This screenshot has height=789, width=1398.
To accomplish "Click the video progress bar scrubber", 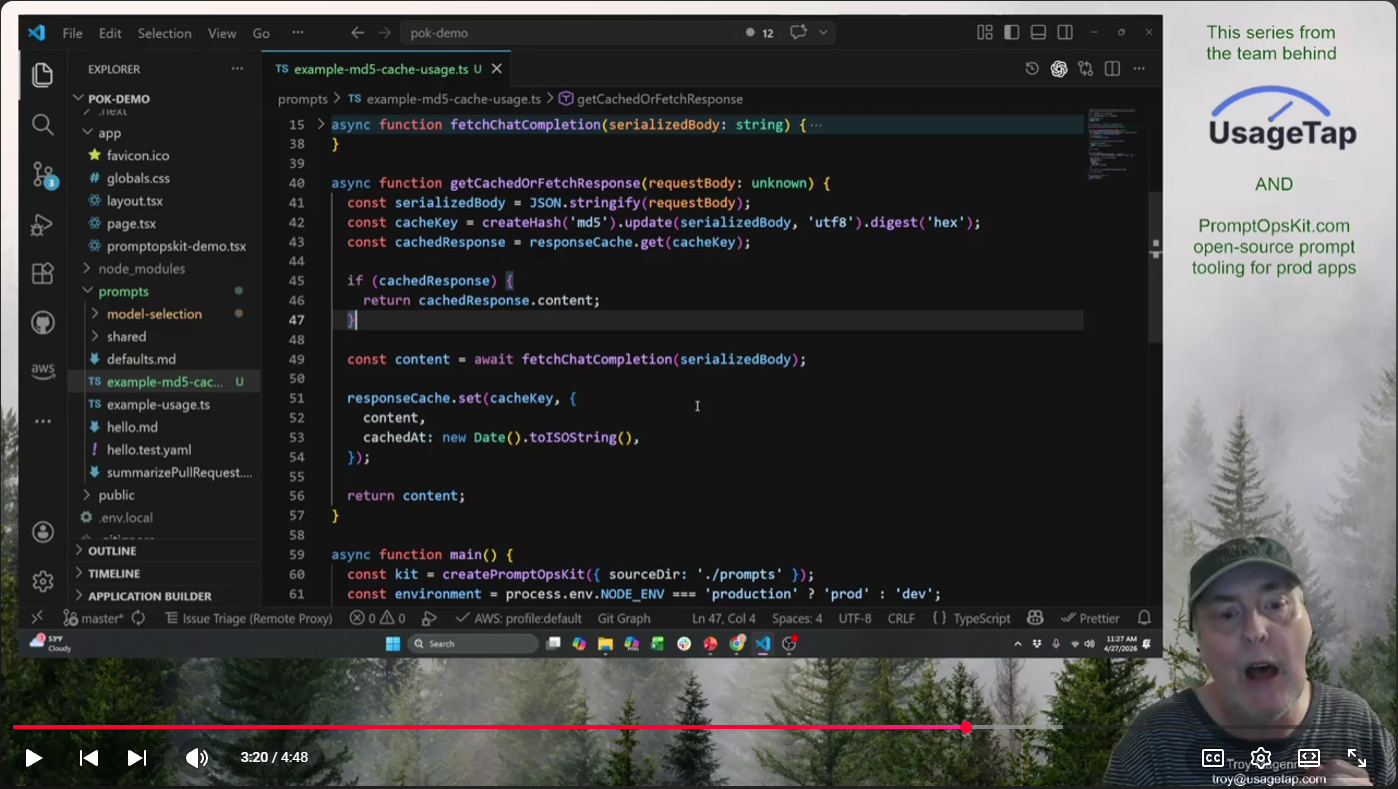I will click(966, 727).
